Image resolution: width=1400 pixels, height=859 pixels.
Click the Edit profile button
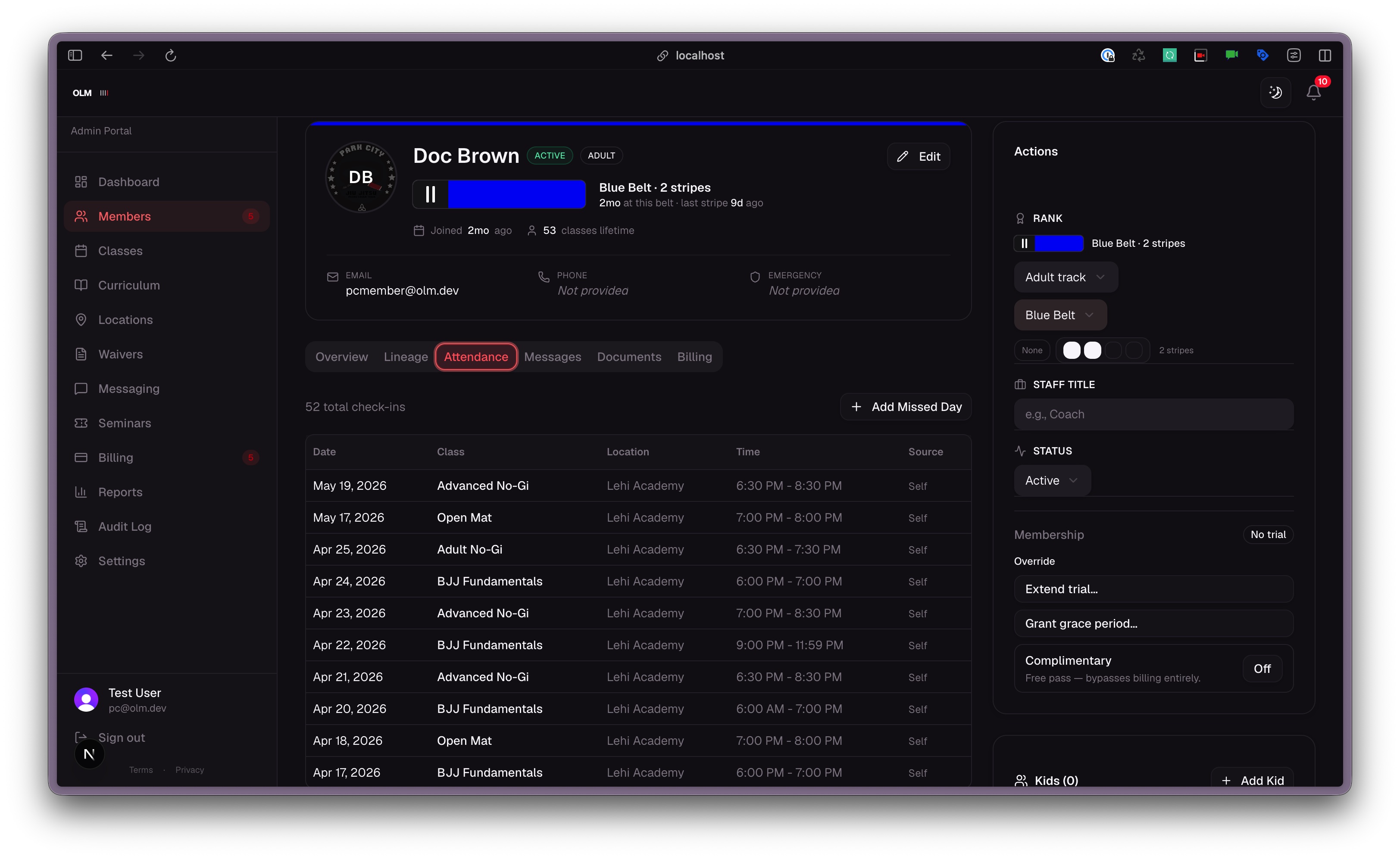918,156
